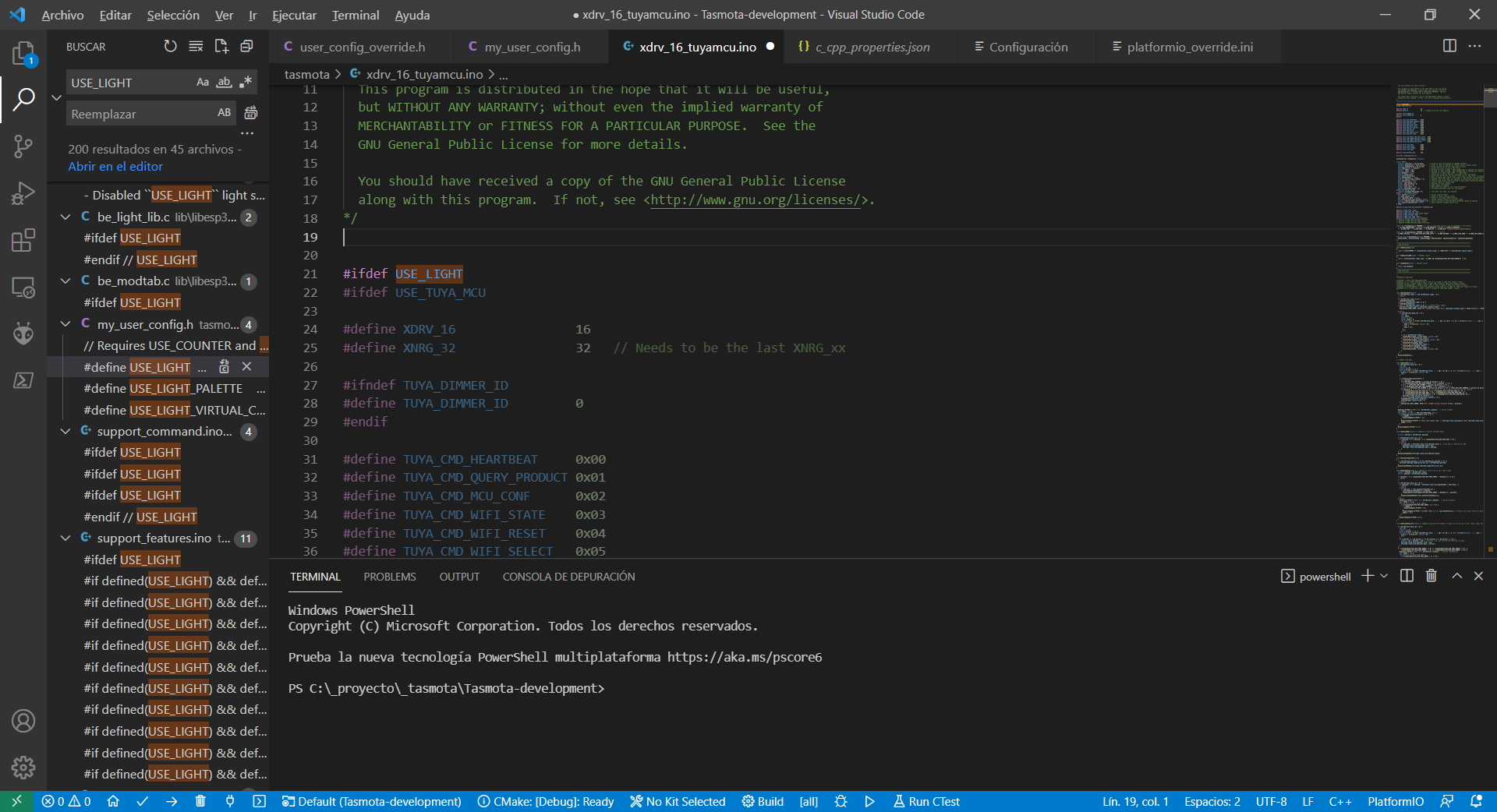Open the Explorer view in activity bar
Viewport: 1497px width, 812px height.
coord(23,54)
